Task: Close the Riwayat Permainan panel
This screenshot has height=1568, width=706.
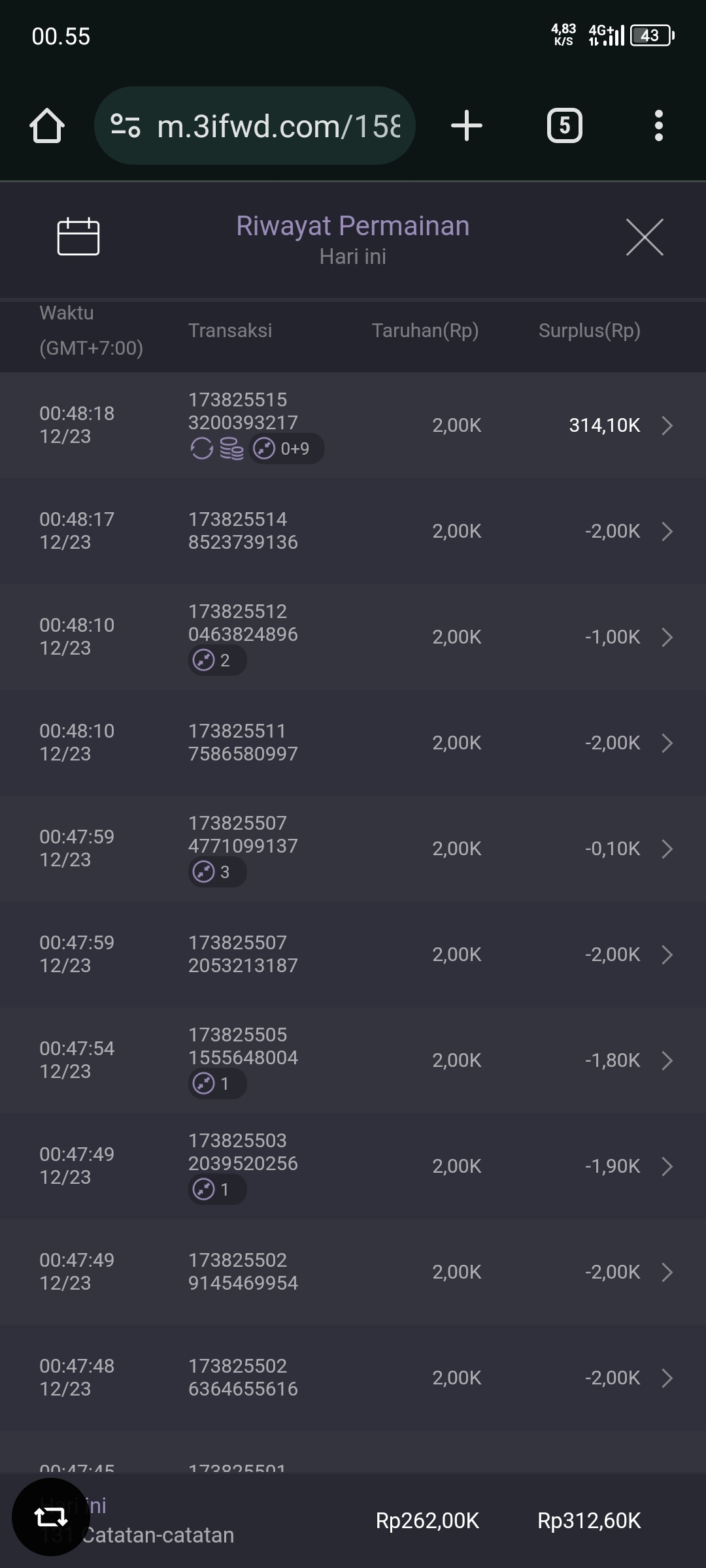Action: 645,237
